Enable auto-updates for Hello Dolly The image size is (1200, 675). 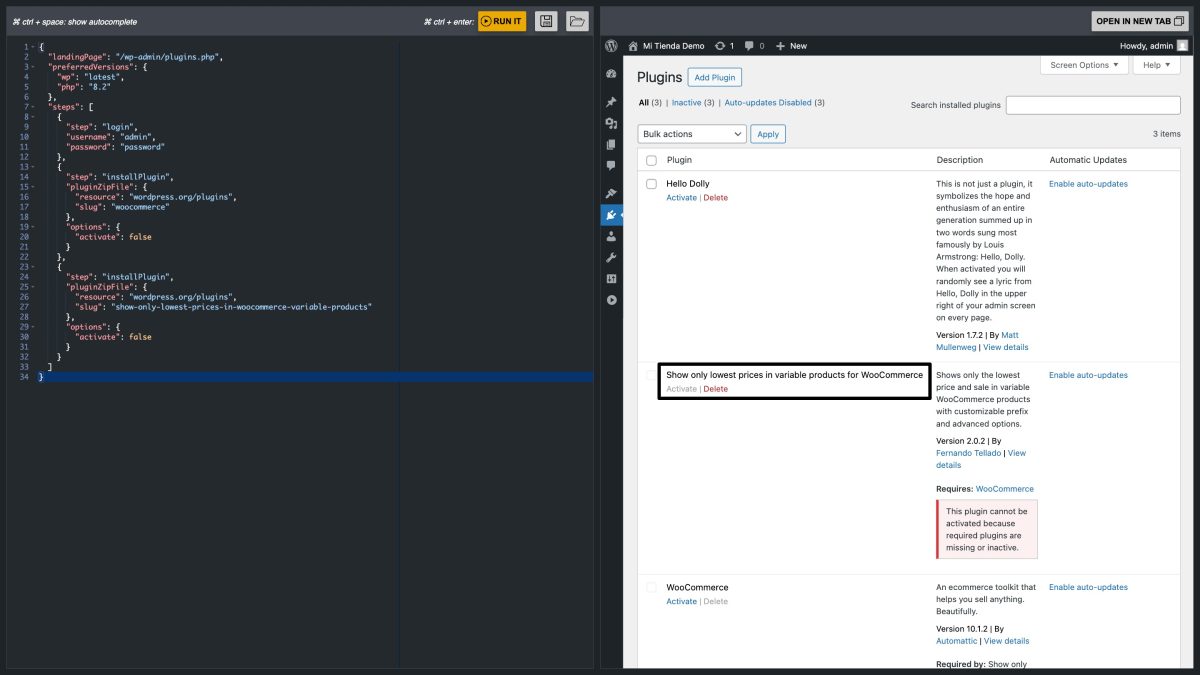(x=1086, y=183)
